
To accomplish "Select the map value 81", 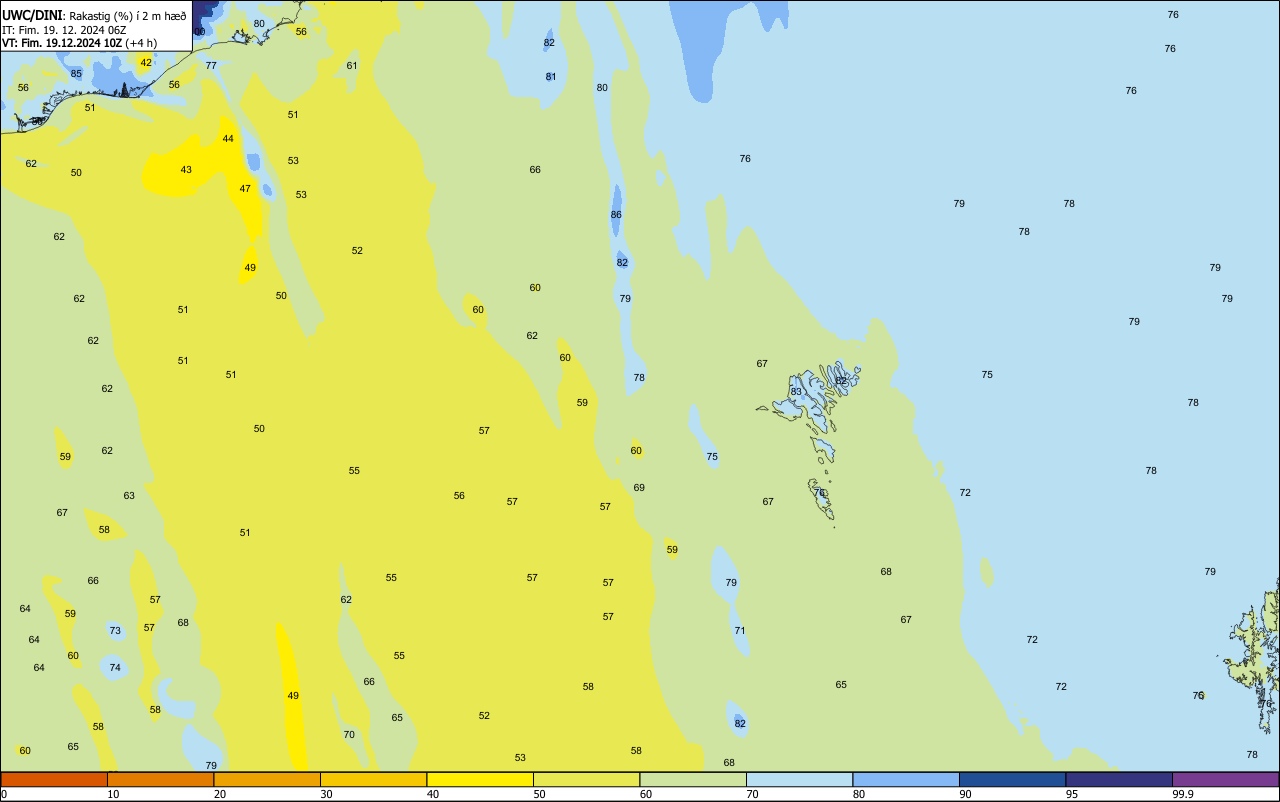I will point(551,77).
